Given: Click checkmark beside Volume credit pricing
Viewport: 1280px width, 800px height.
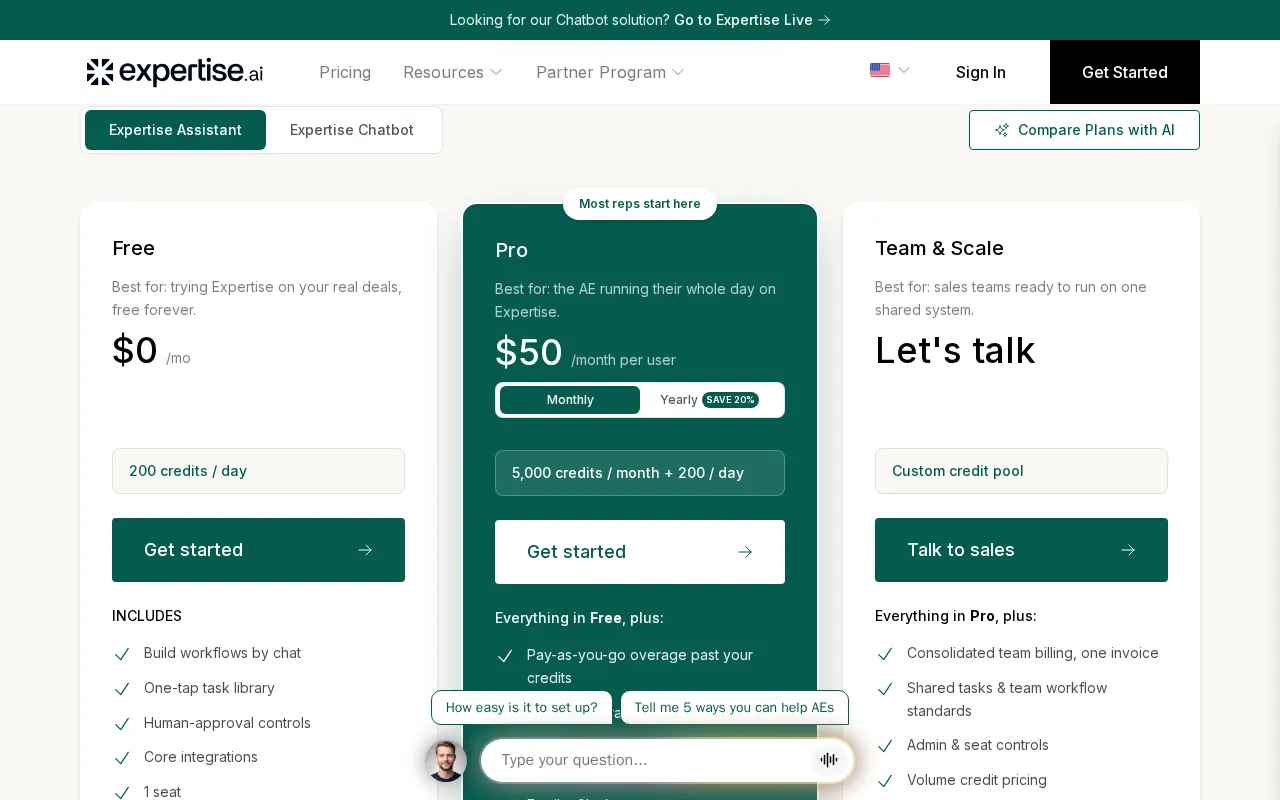Looking at the screenshot, I should (885, 781).
